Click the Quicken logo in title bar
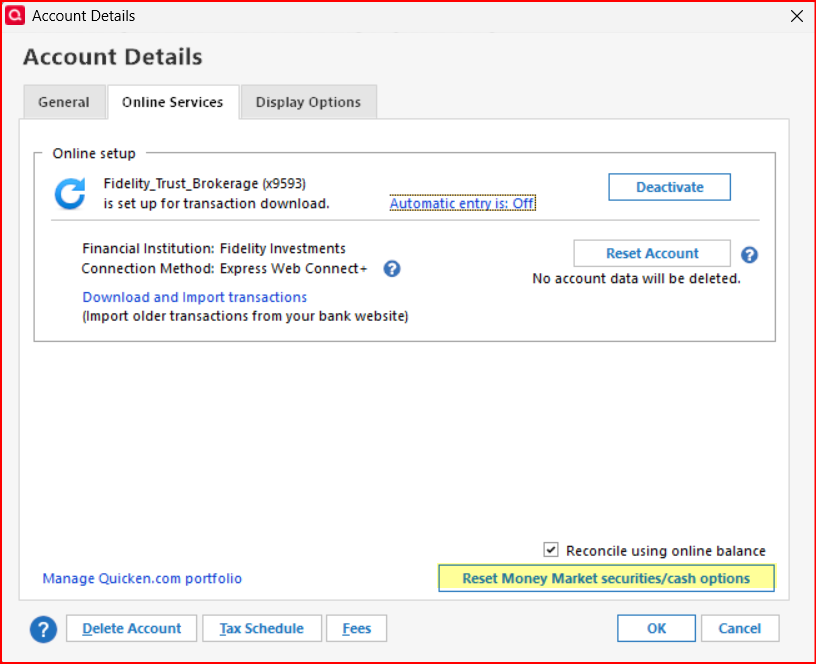Image resolution: width=816 pixels, height=664 pixels. pos(15,15)
